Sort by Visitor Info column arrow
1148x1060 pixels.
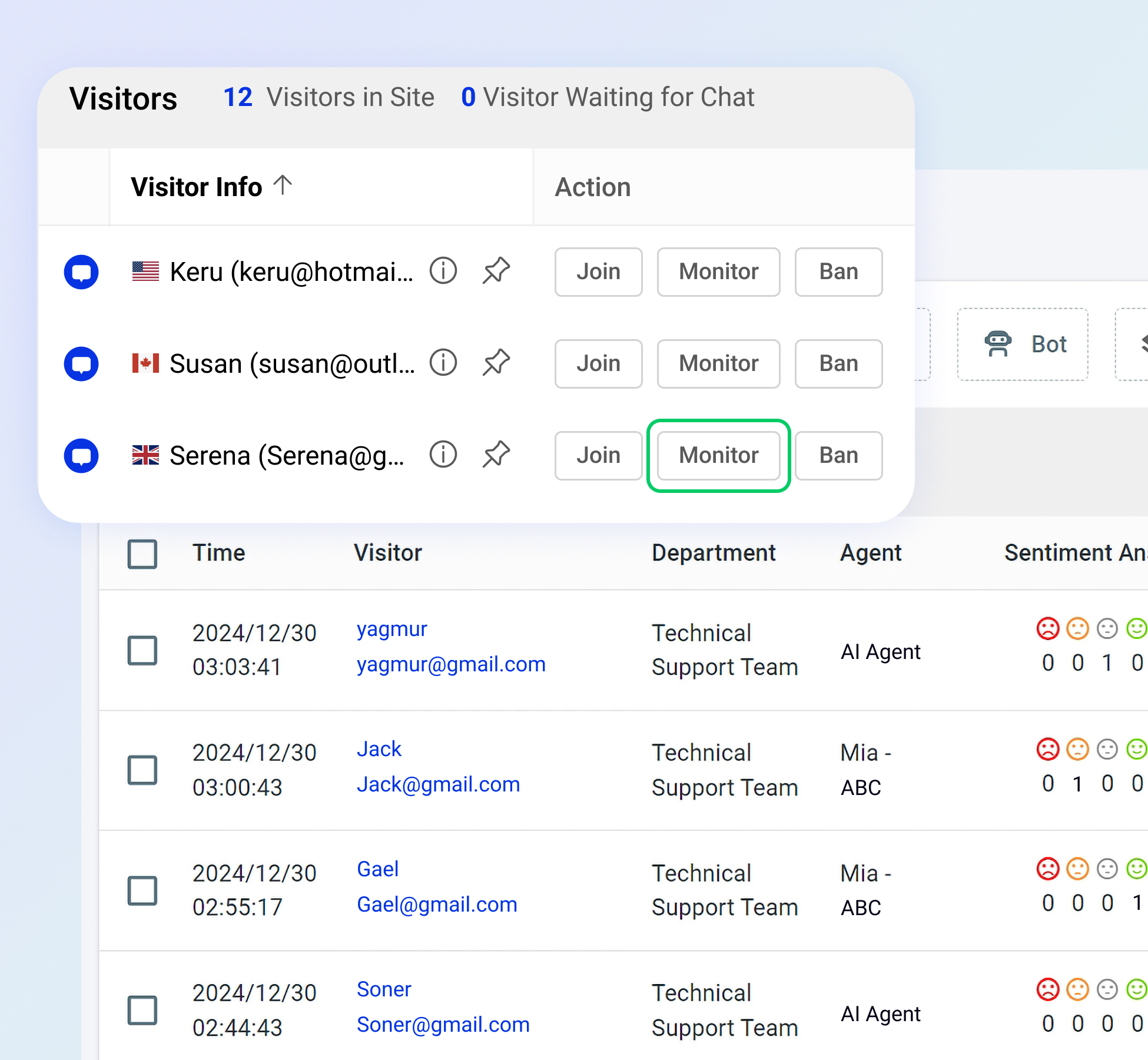[283, 185]
